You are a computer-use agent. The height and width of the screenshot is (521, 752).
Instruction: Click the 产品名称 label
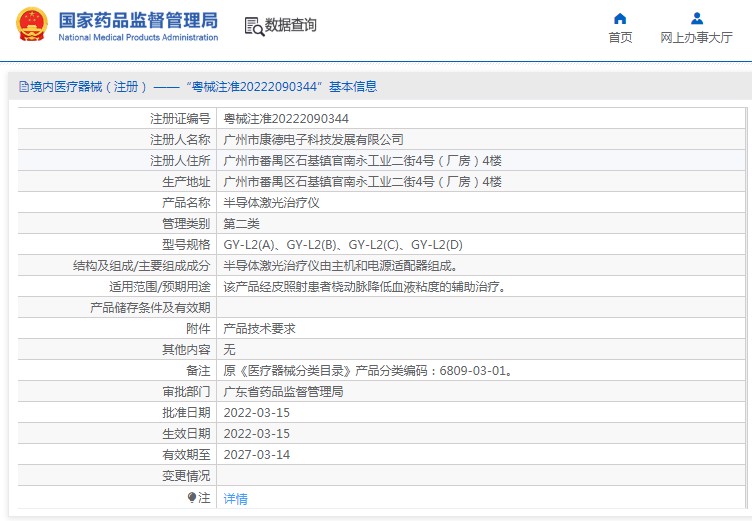186,203
